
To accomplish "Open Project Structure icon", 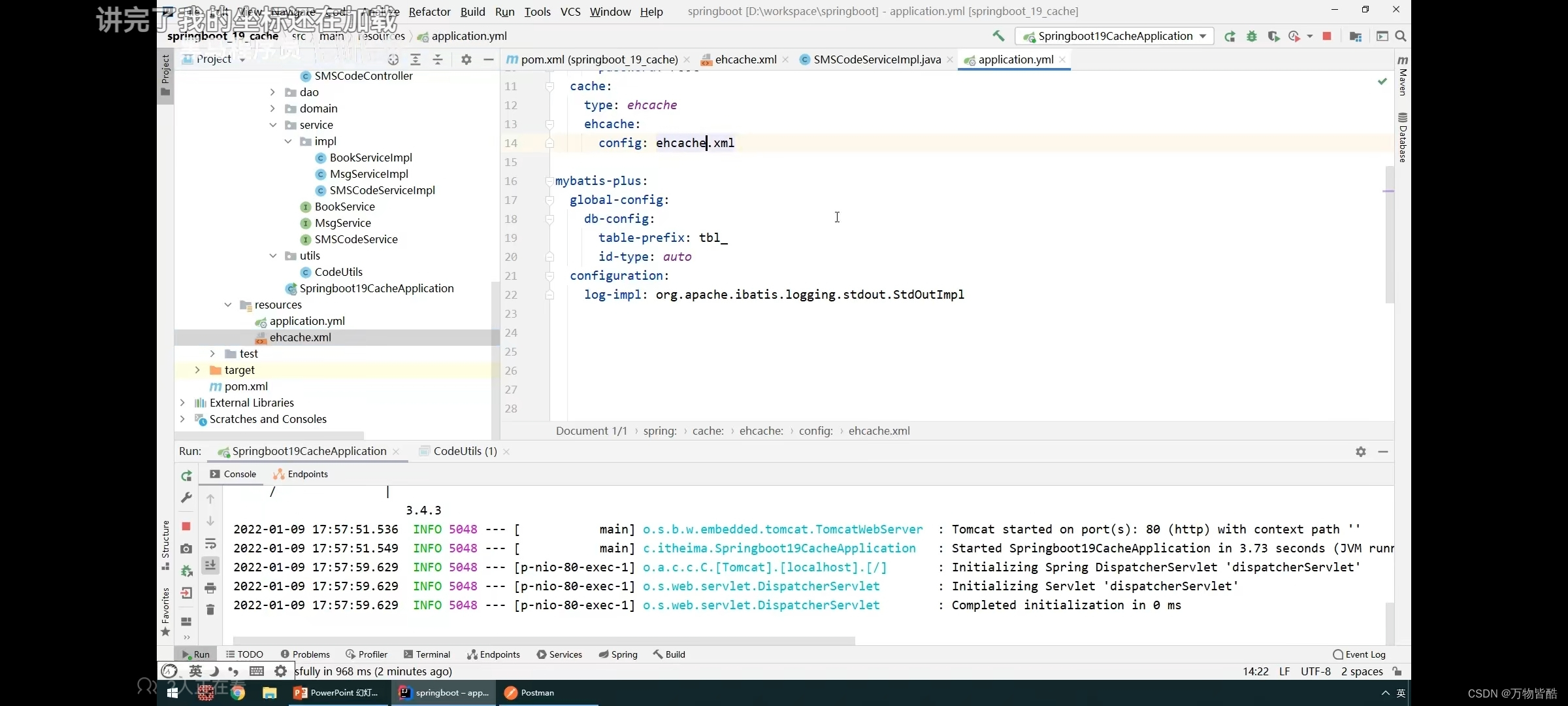I will [1356, 36].
